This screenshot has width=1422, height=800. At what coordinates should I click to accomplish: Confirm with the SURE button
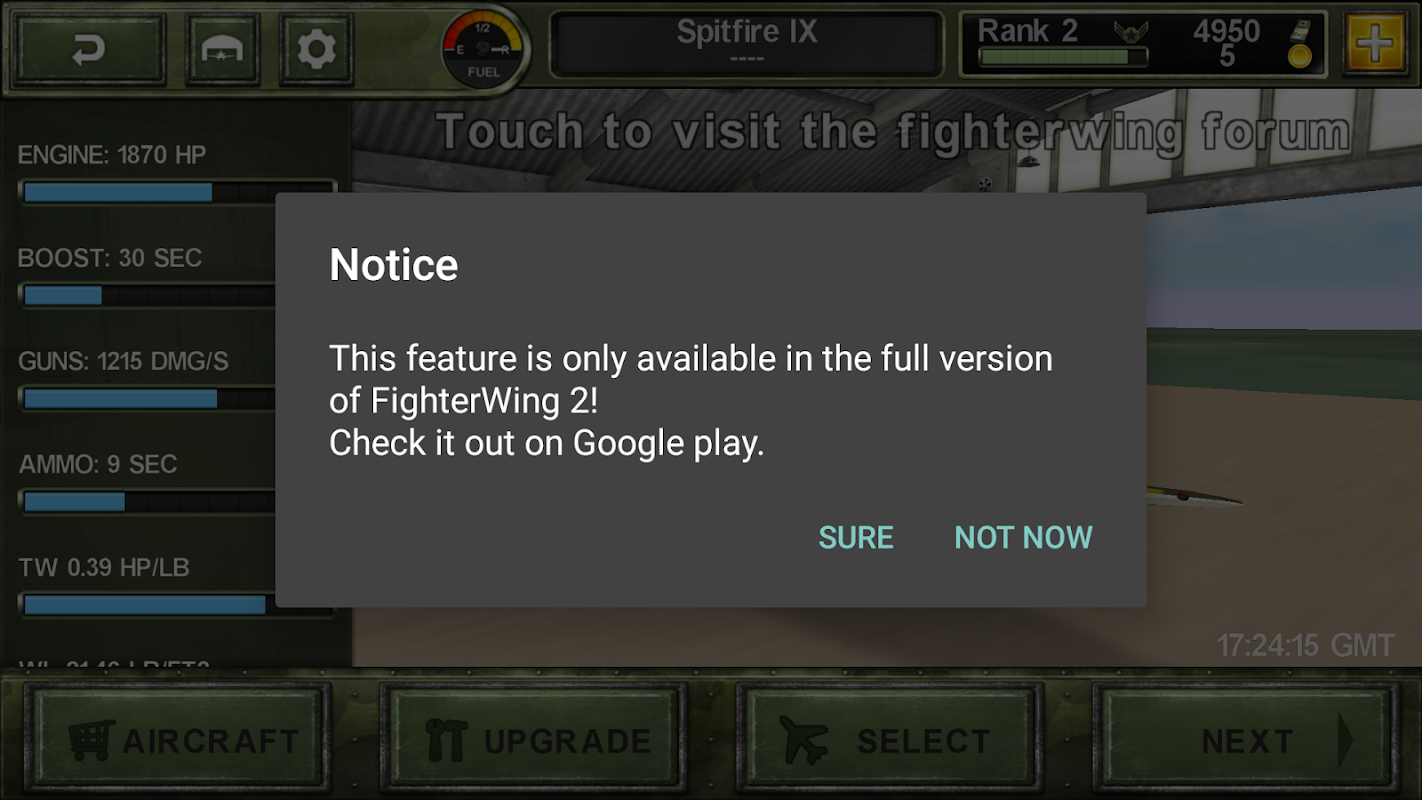[x=856, y=537]
